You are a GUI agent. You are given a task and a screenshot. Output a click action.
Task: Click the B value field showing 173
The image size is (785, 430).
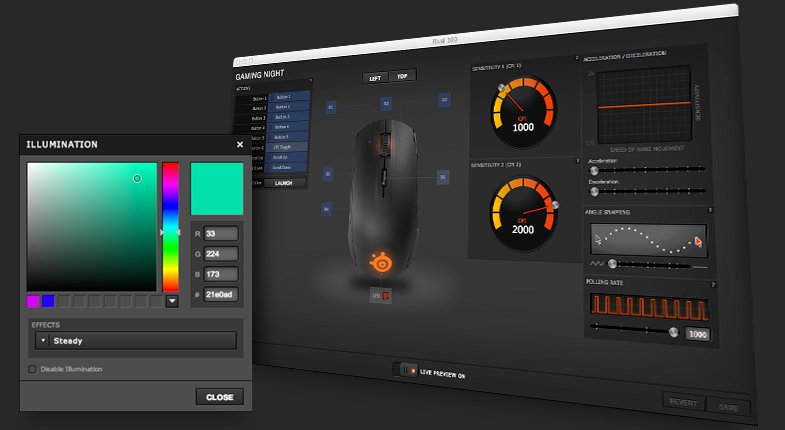pos(221,274)
